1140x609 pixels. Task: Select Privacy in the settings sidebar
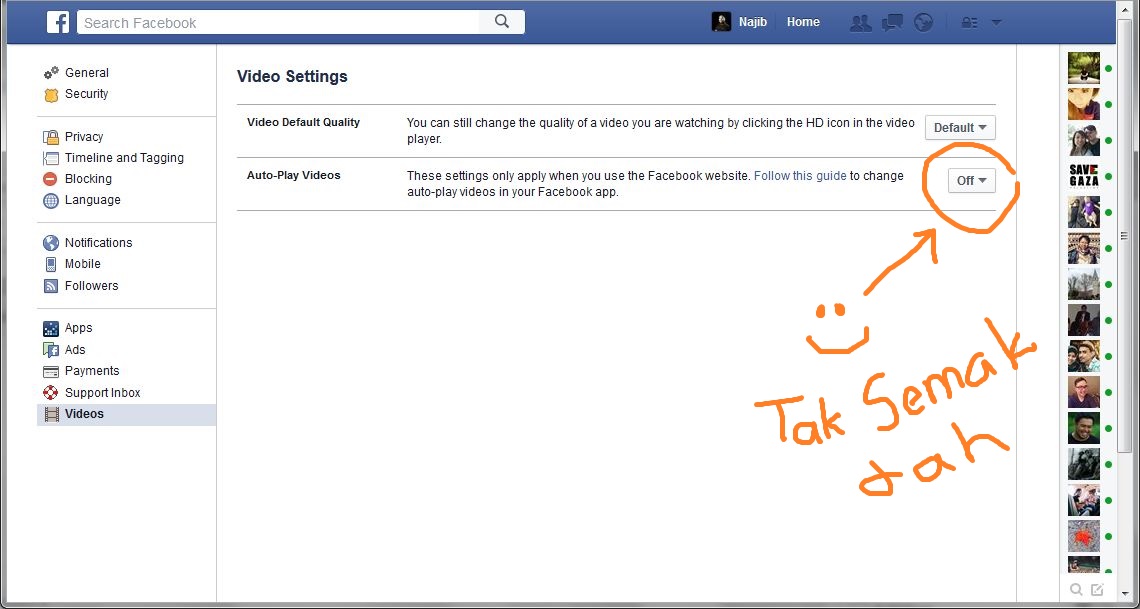pyautogui.click(x=84, y=137)
